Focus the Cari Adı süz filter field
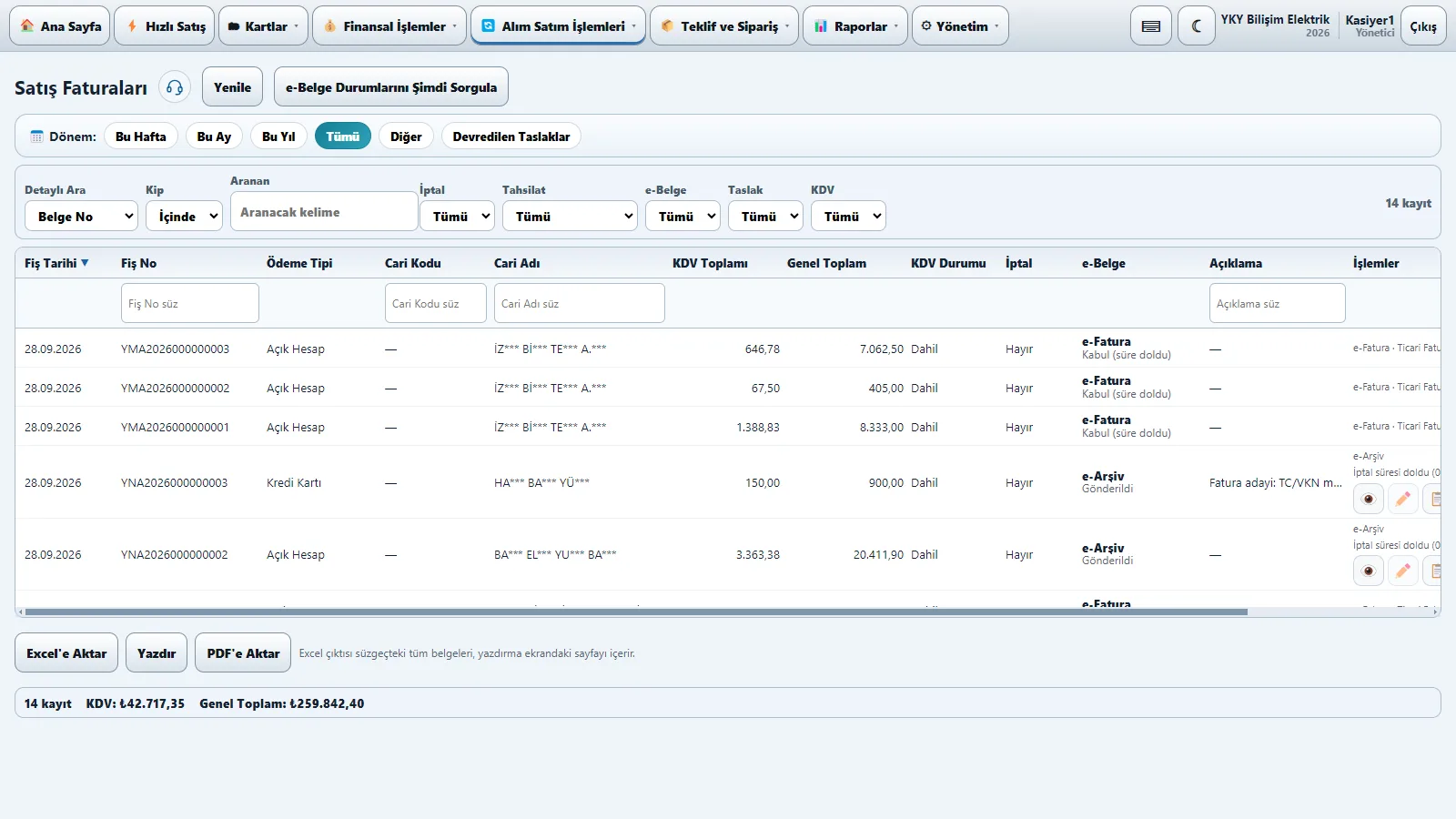 click(x=580, y=303)
